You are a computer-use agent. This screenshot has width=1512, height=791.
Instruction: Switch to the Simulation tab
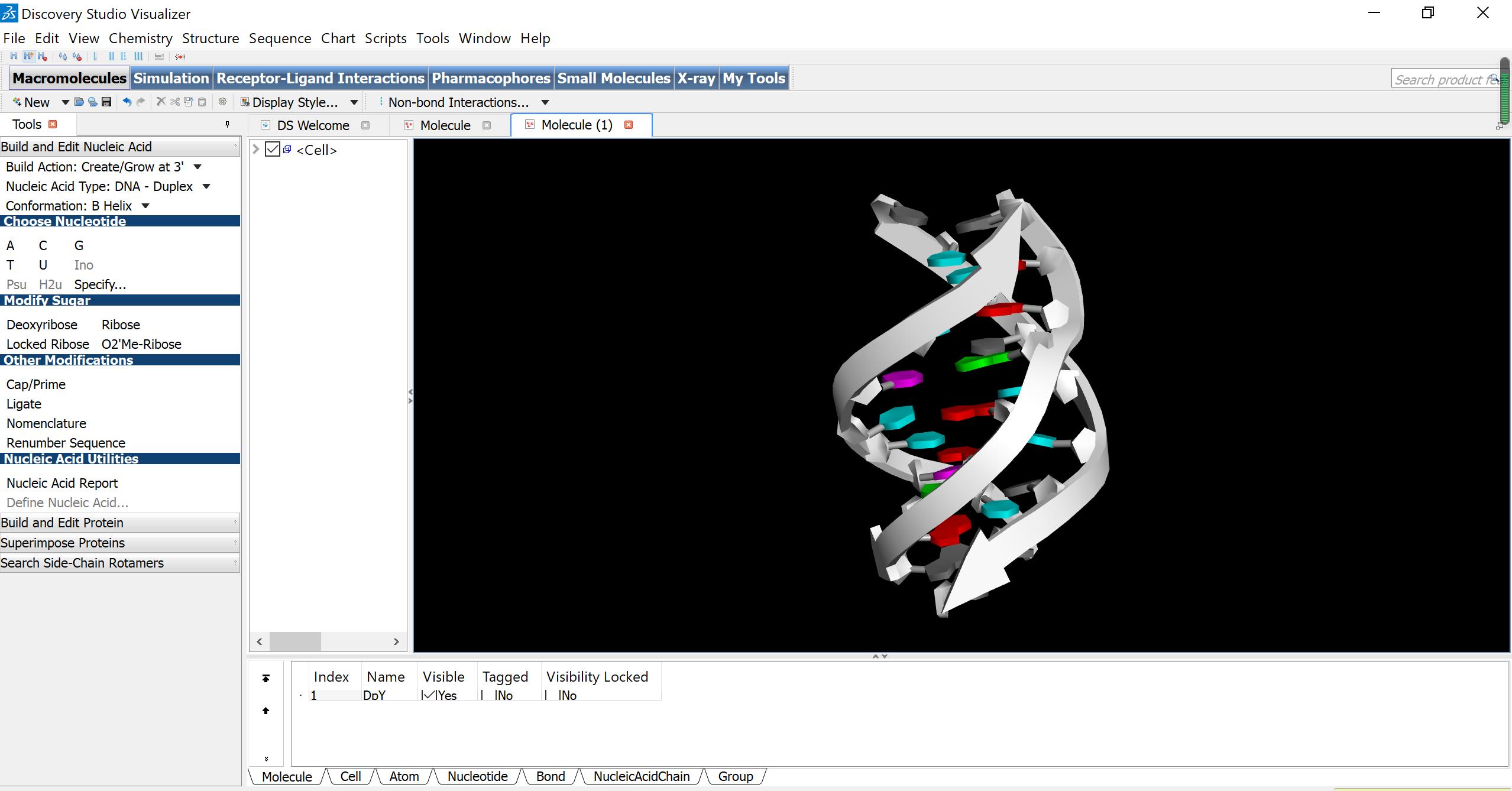point(171,78)
